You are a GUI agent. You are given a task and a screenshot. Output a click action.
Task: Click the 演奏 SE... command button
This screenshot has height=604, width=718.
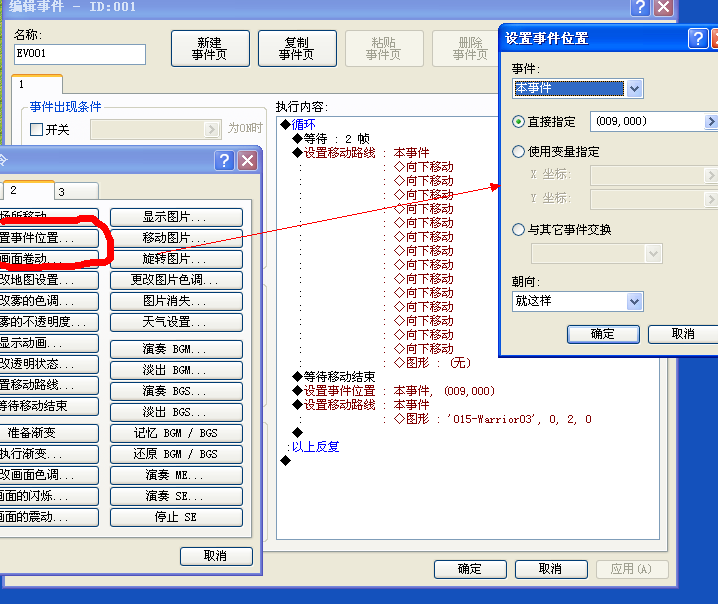point(176,497)
